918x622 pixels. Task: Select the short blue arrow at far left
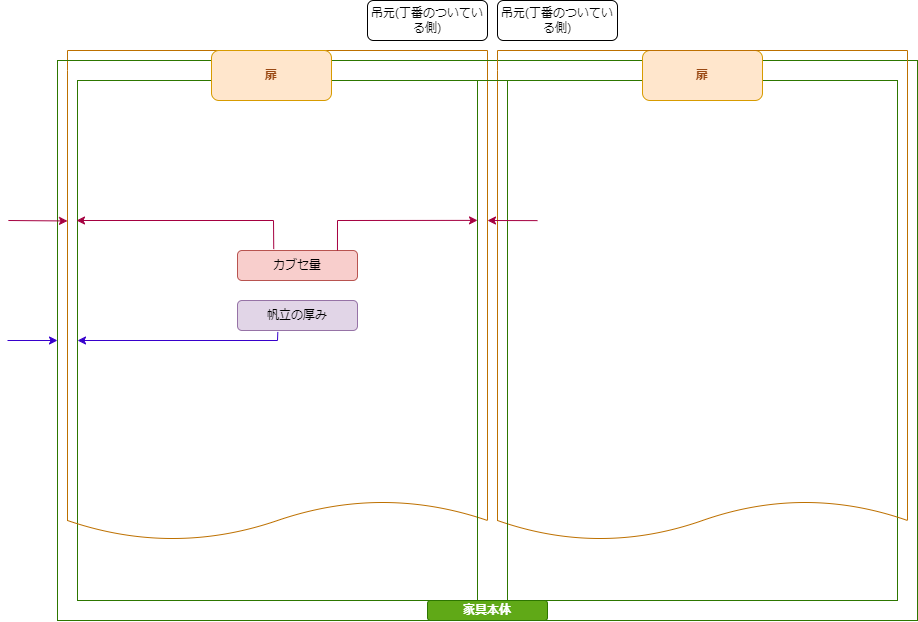point(30,341)
